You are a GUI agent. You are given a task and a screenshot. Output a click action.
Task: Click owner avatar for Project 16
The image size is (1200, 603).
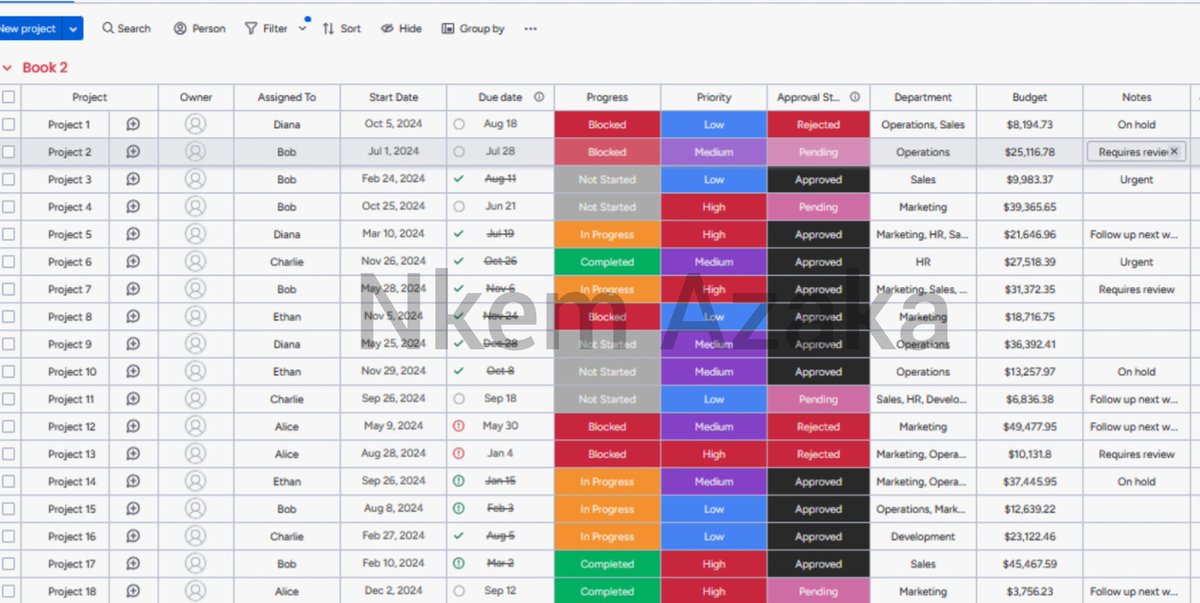(x=195, y=536)
